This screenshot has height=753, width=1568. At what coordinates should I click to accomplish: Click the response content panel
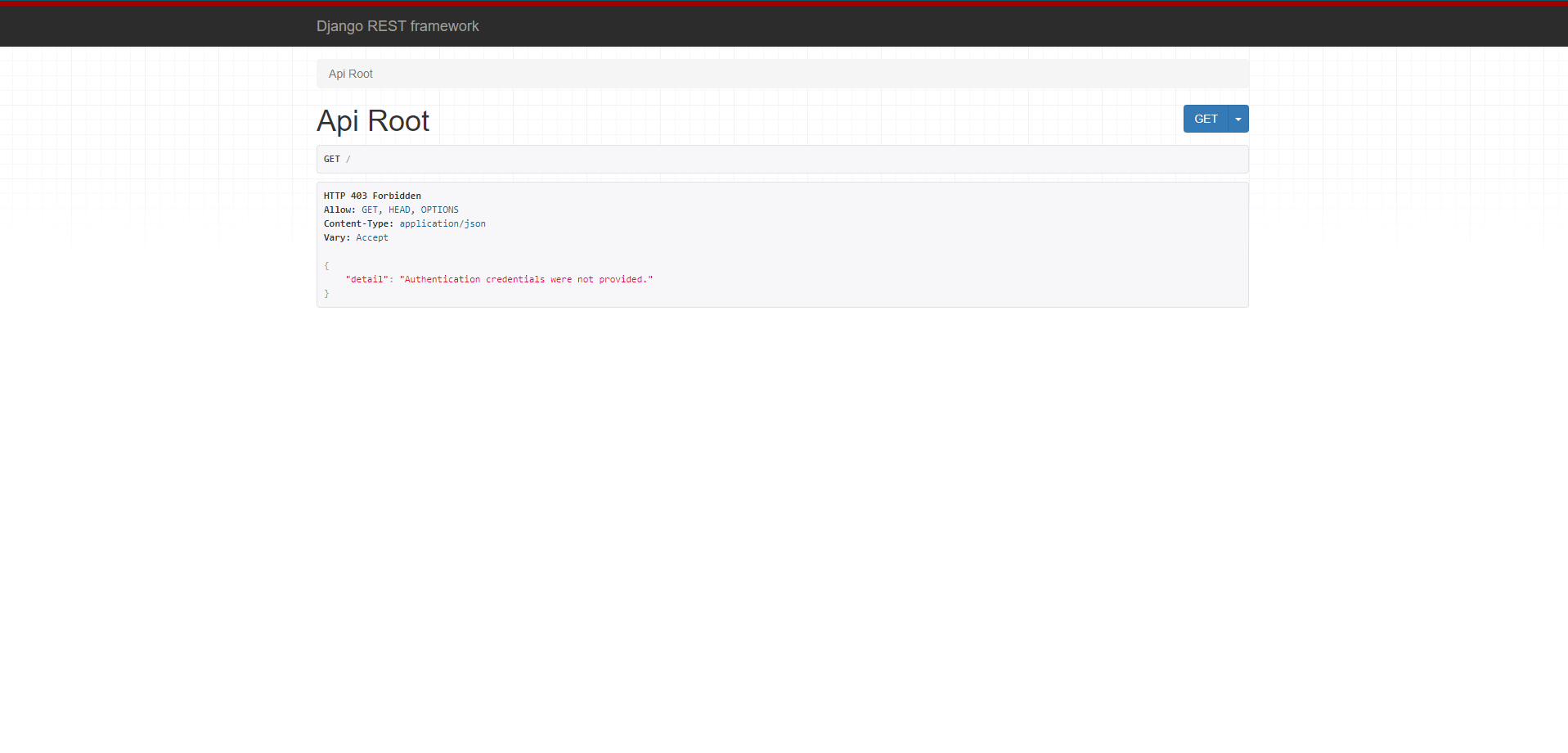click(782, 245)
